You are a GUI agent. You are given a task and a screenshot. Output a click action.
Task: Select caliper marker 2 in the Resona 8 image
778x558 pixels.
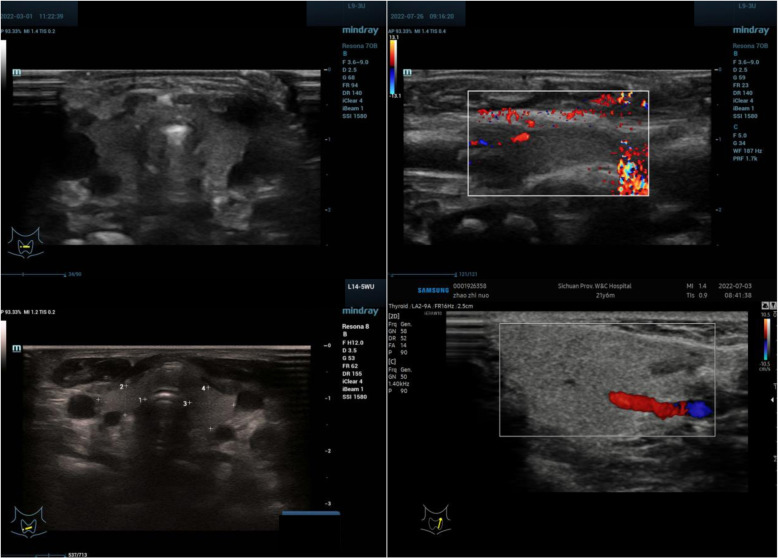coord(124,386)
